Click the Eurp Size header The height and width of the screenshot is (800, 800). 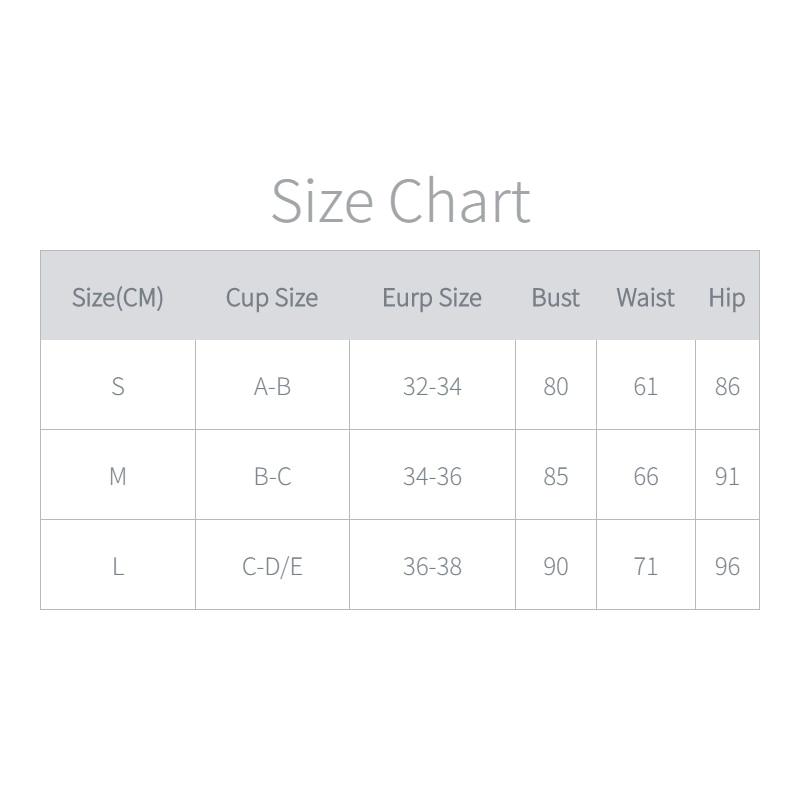432,297
